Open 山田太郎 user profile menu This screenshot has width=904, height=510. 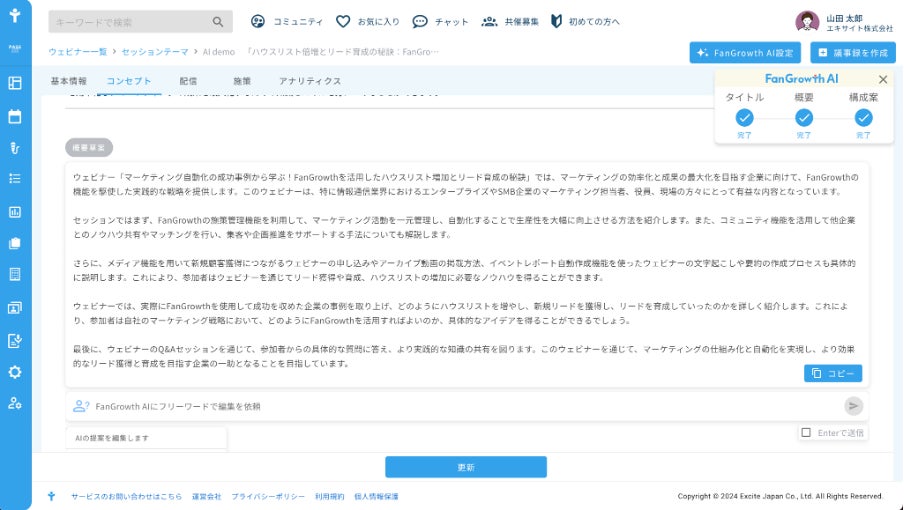pos(844,22)
